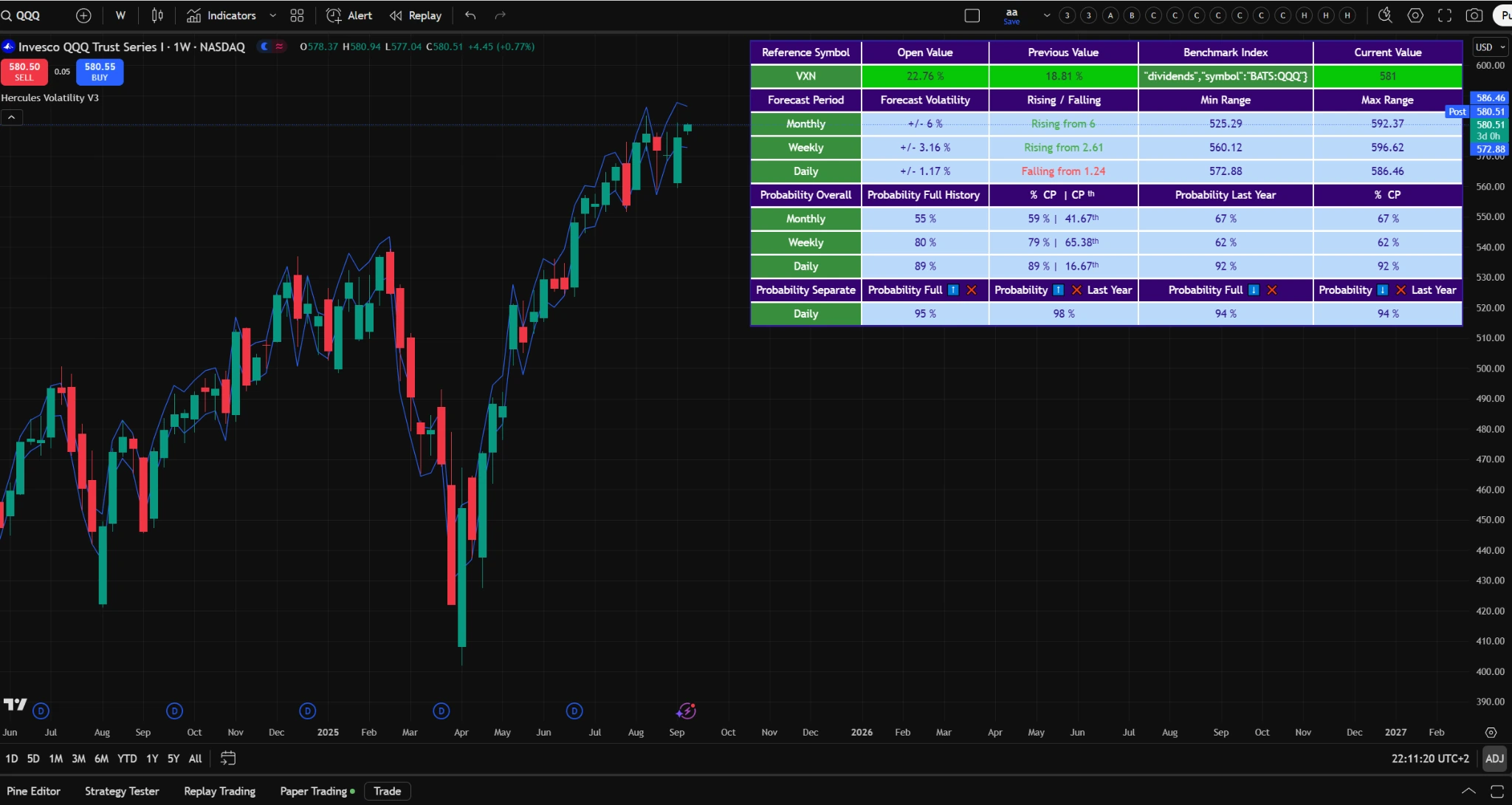This screenshot has width=1512, height=805.
Task: Click the Trade button in bottom panel
Action: [x=388, y=791]
